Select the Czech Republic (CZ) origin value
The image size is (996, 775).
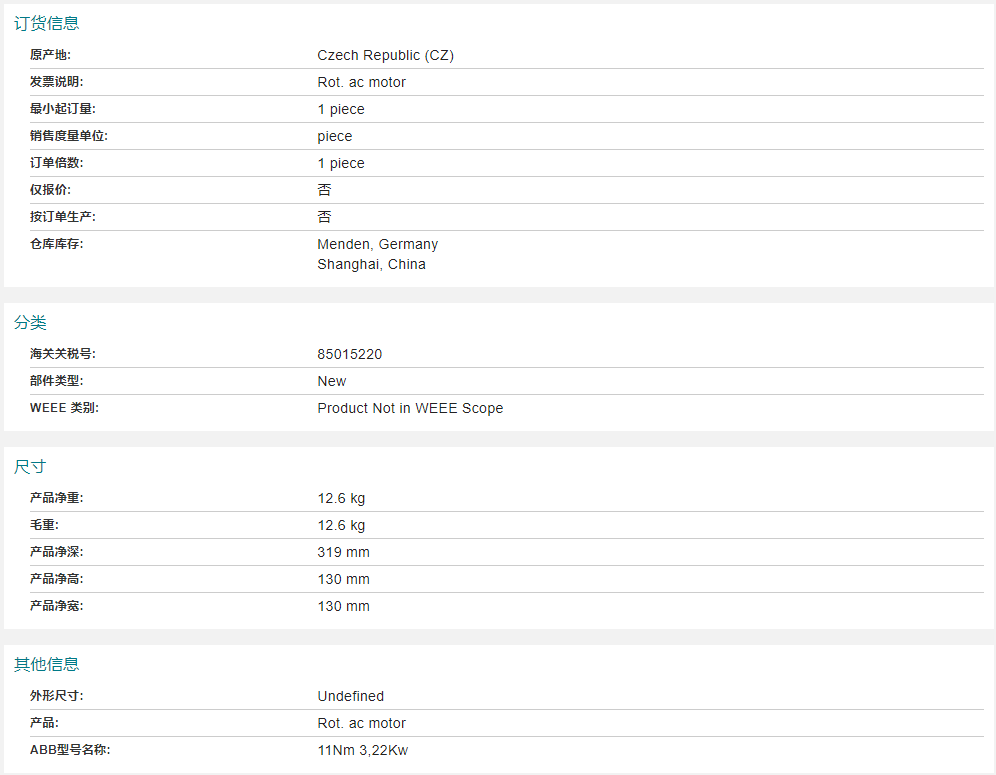click(386, 55)
